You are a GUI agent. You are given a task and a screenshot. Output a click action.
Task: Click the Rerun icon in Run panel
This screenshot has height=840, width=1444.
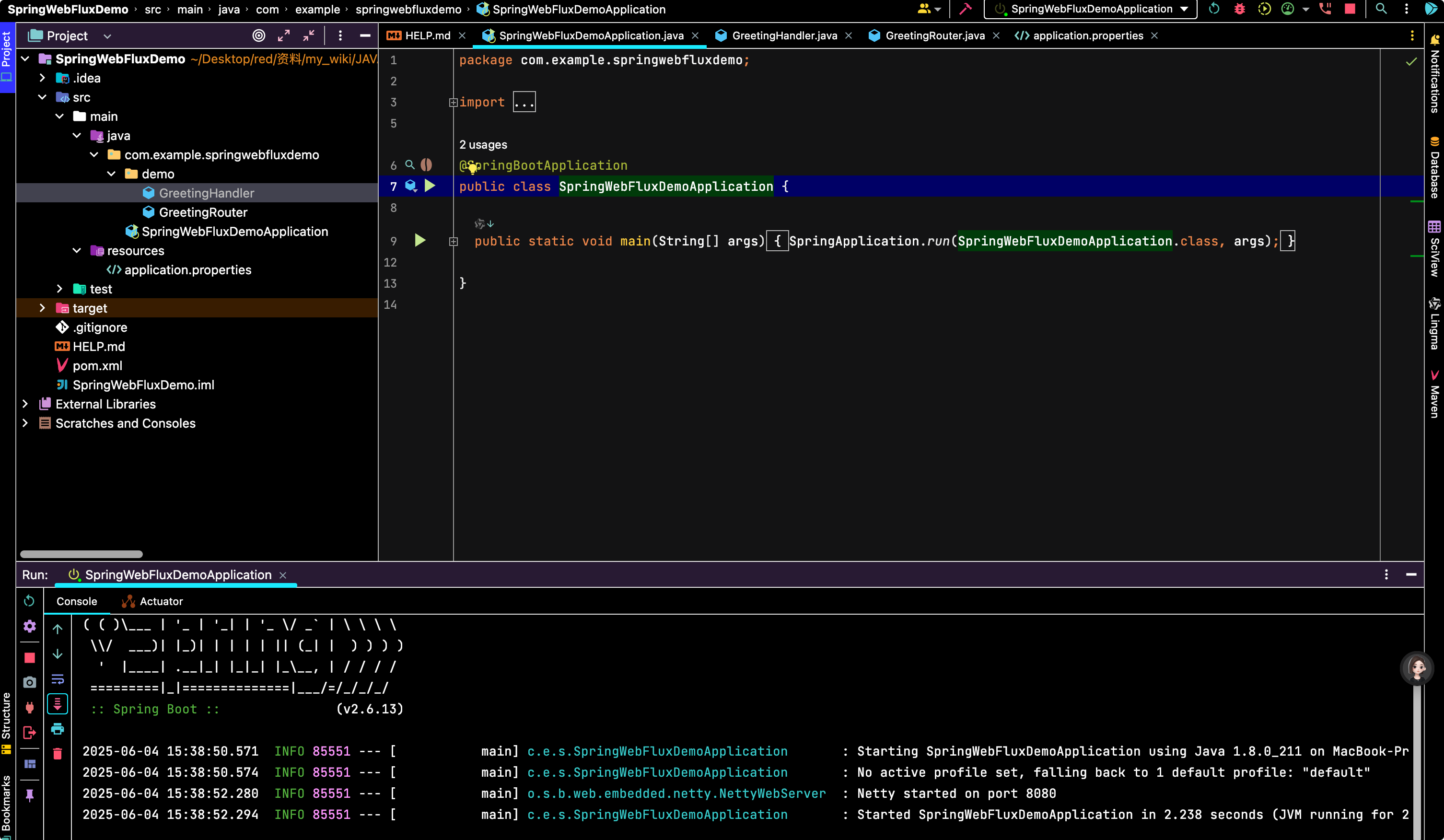[x=29, y=600]
